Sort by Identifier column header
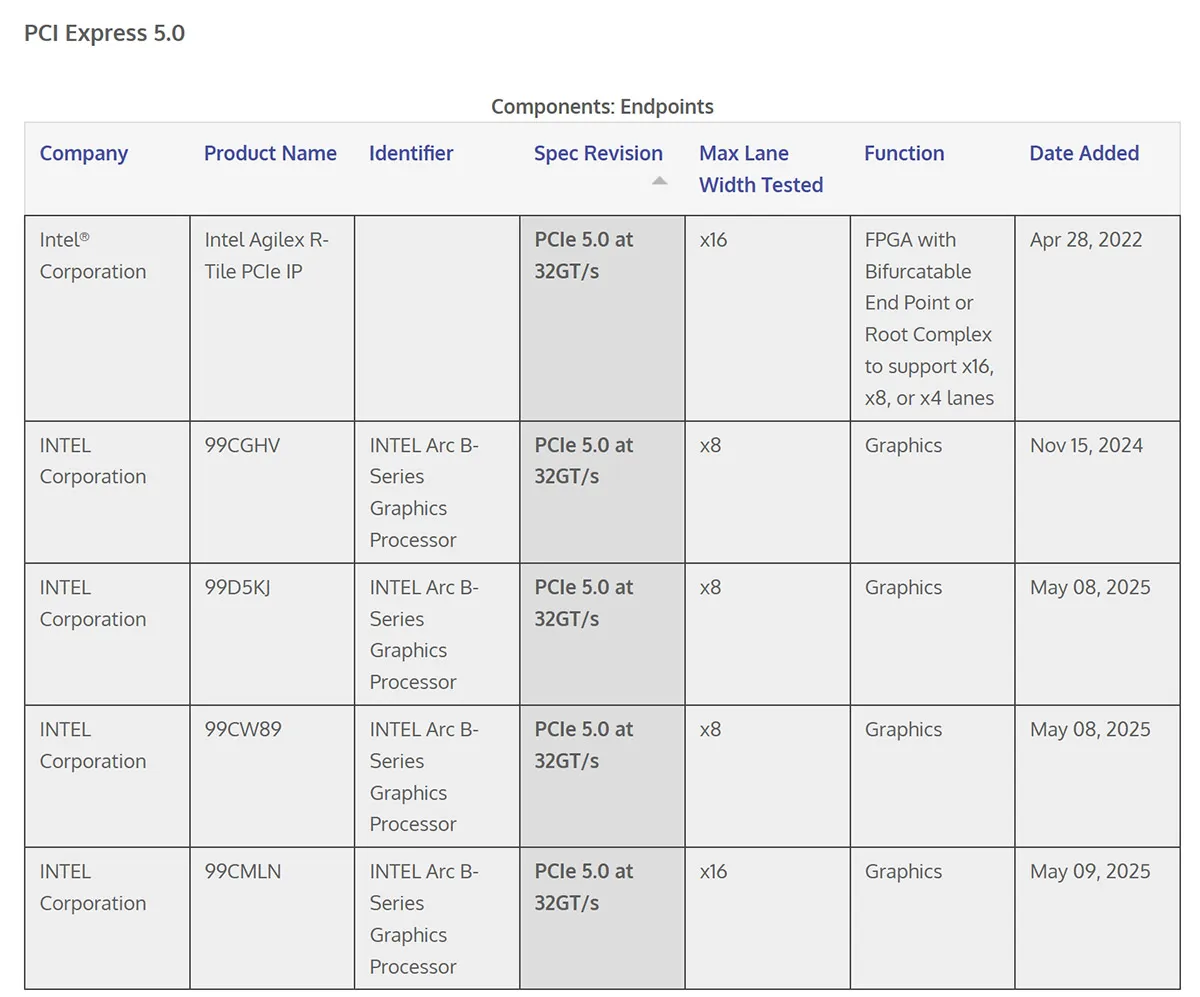The image size is (1200, 997). point(411,153)
